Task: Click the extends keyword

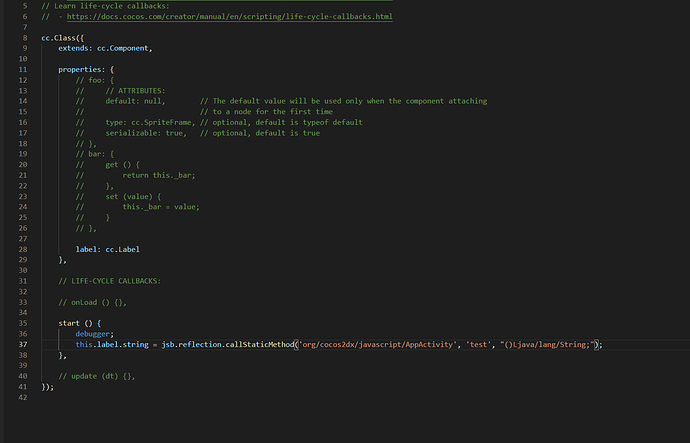Action: (74, 48)
